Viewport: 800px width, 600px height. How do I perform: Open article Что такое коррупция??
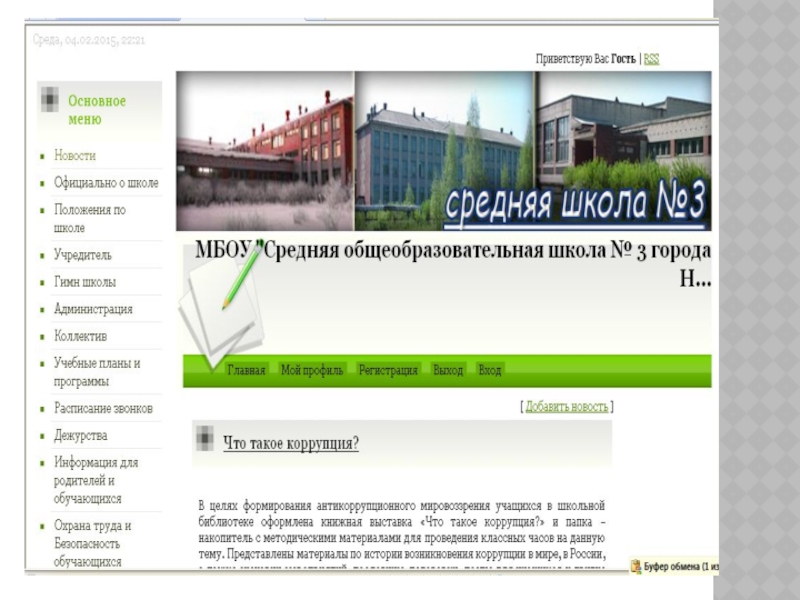click(x=291, y=443)
